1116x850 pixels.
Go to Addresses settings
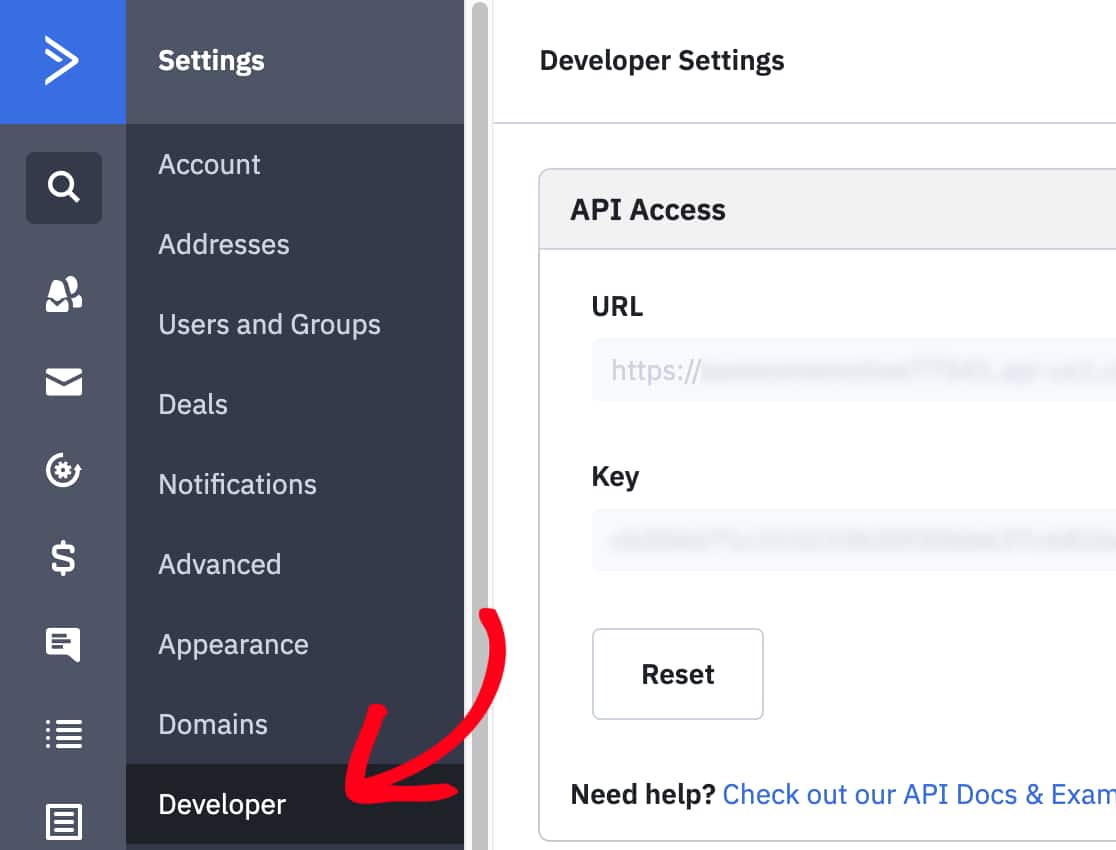[x=224, y=245]
